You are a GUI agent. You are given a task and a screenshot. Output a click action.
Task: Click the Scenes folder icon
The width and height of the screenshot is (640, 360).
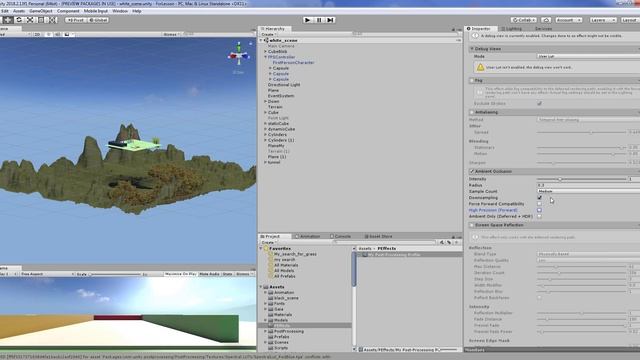[x=271, y=342]
